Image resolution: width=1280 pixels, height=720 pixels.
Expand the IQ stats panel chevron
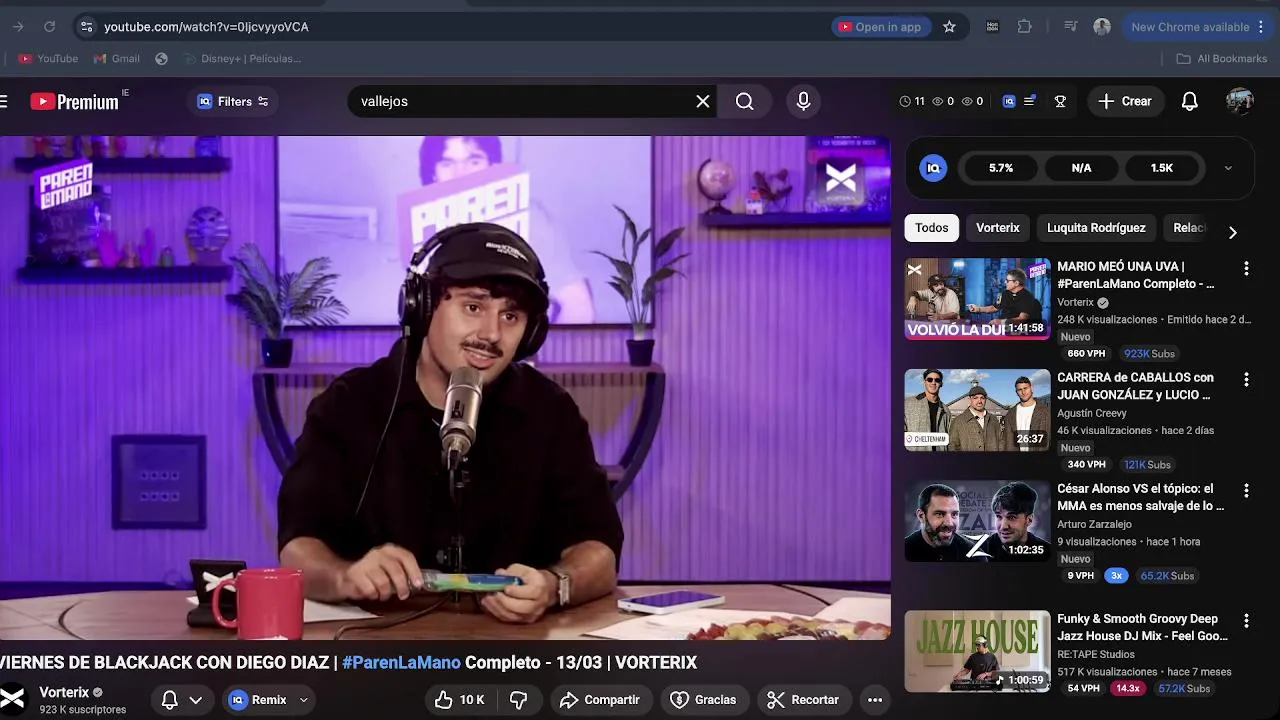click(x=1228, y=168)
